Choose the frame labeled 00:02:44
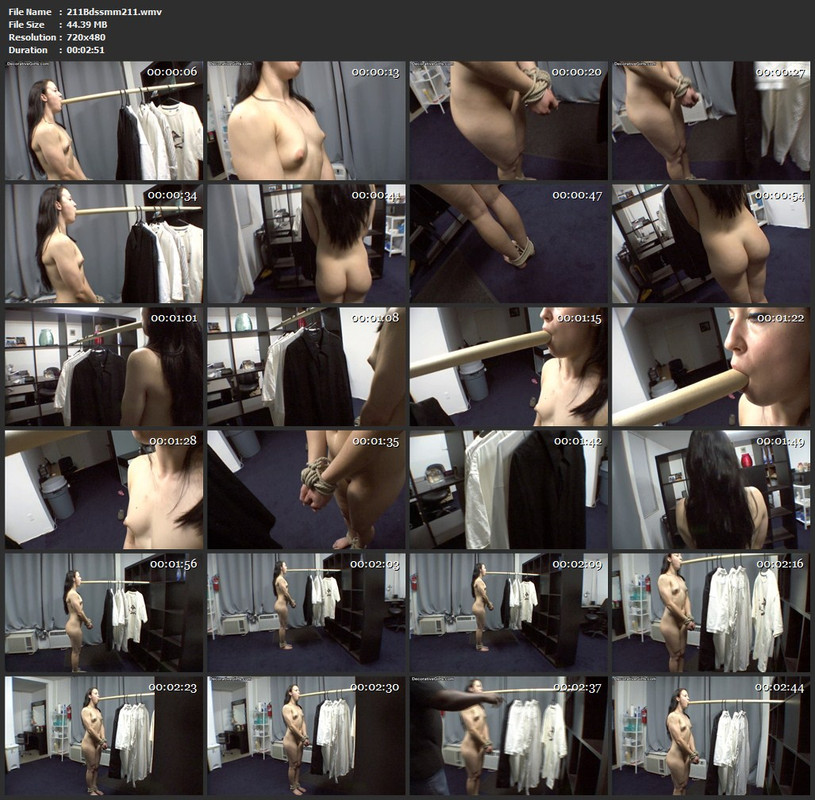 tap(711, 736)
